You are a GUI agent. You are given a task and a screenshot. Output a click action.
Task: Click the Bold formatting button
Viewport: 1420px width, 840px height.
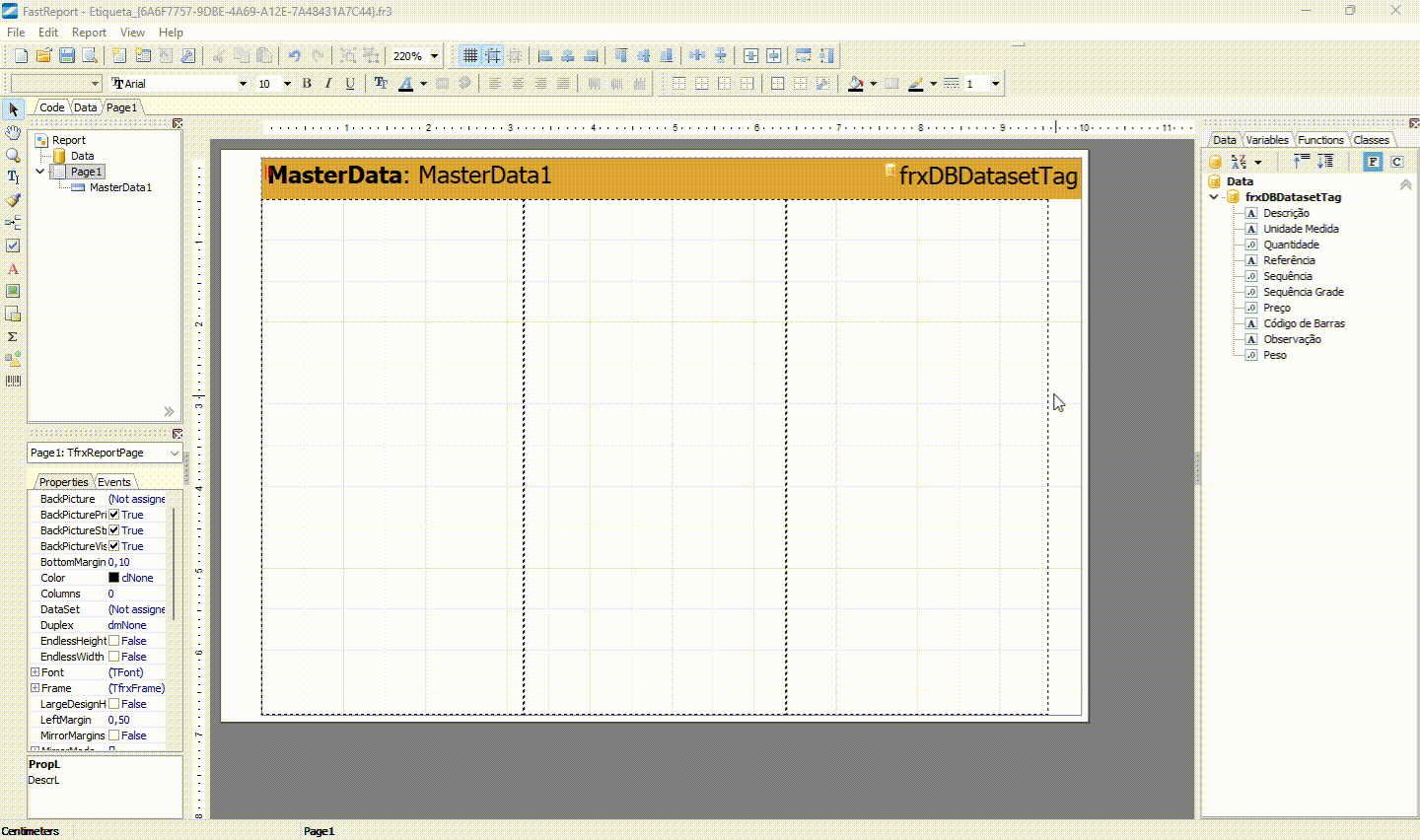tap(307, 84)
